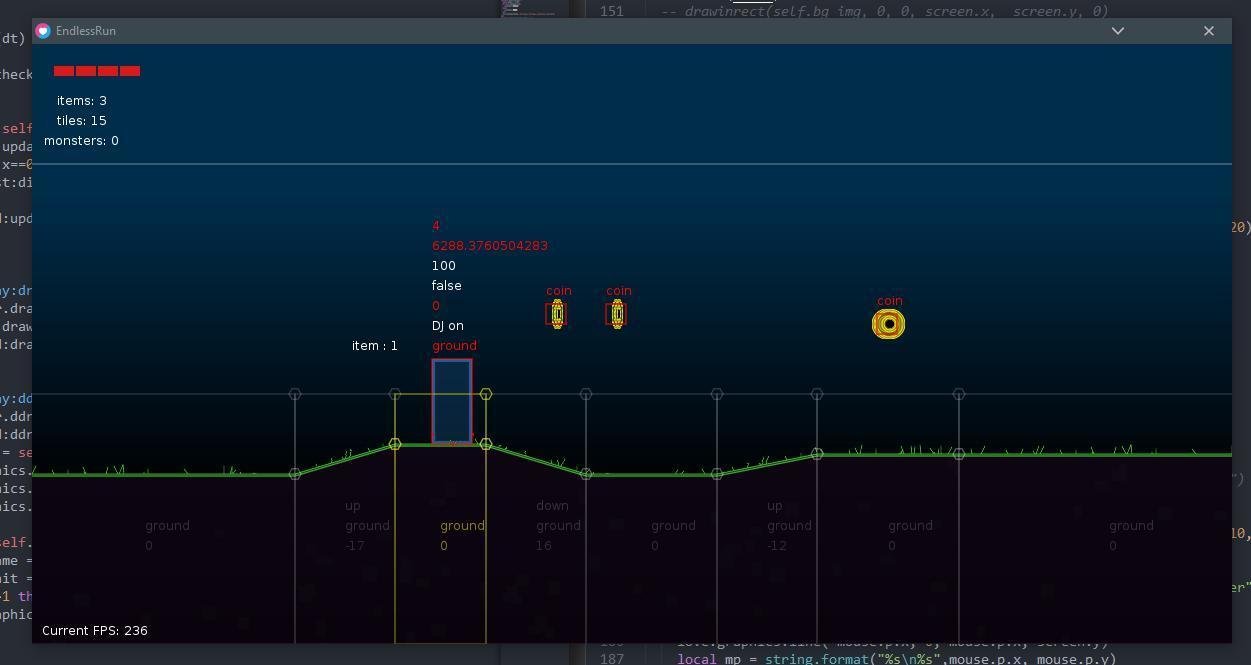Click the first red health bar segment

click(x=64, y=71)
